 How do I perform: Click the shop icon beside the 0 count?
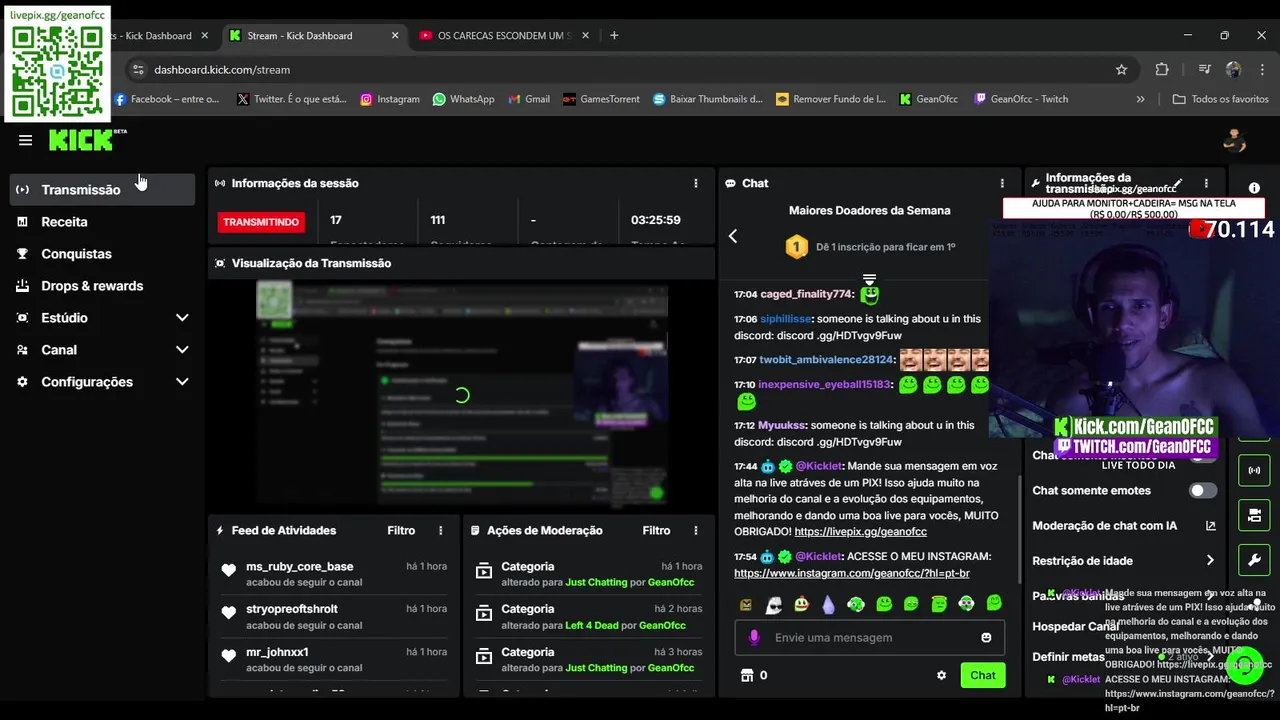pyautogui.click(x=745, y=675)
